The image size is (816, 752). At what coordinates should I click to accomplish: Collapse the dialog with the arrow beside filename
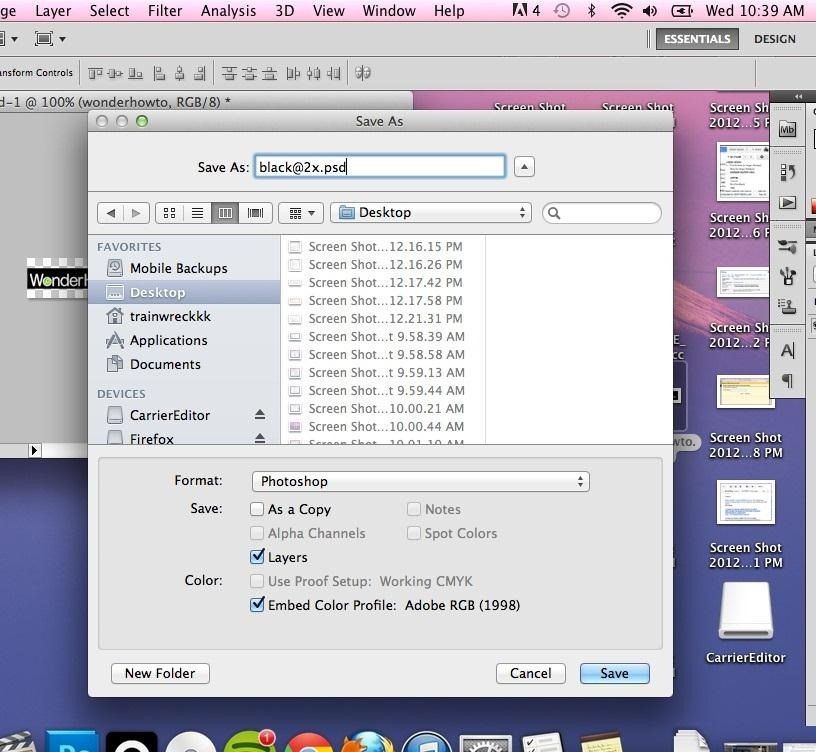tap(524, 167)
